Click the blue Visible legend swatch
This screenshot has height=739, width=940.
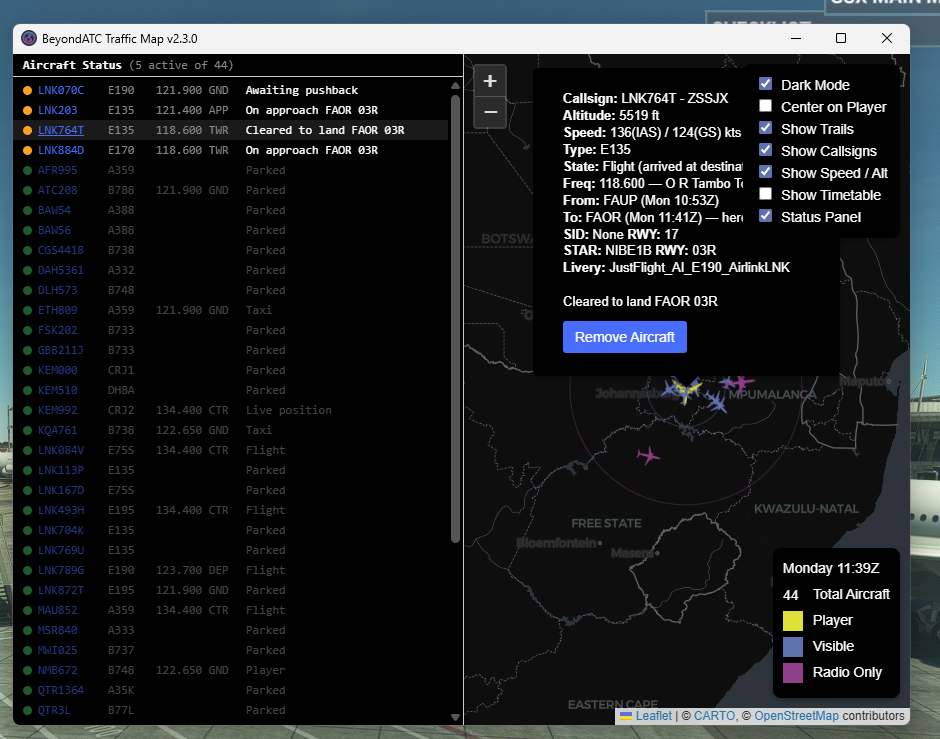click(x=793, y=647)
